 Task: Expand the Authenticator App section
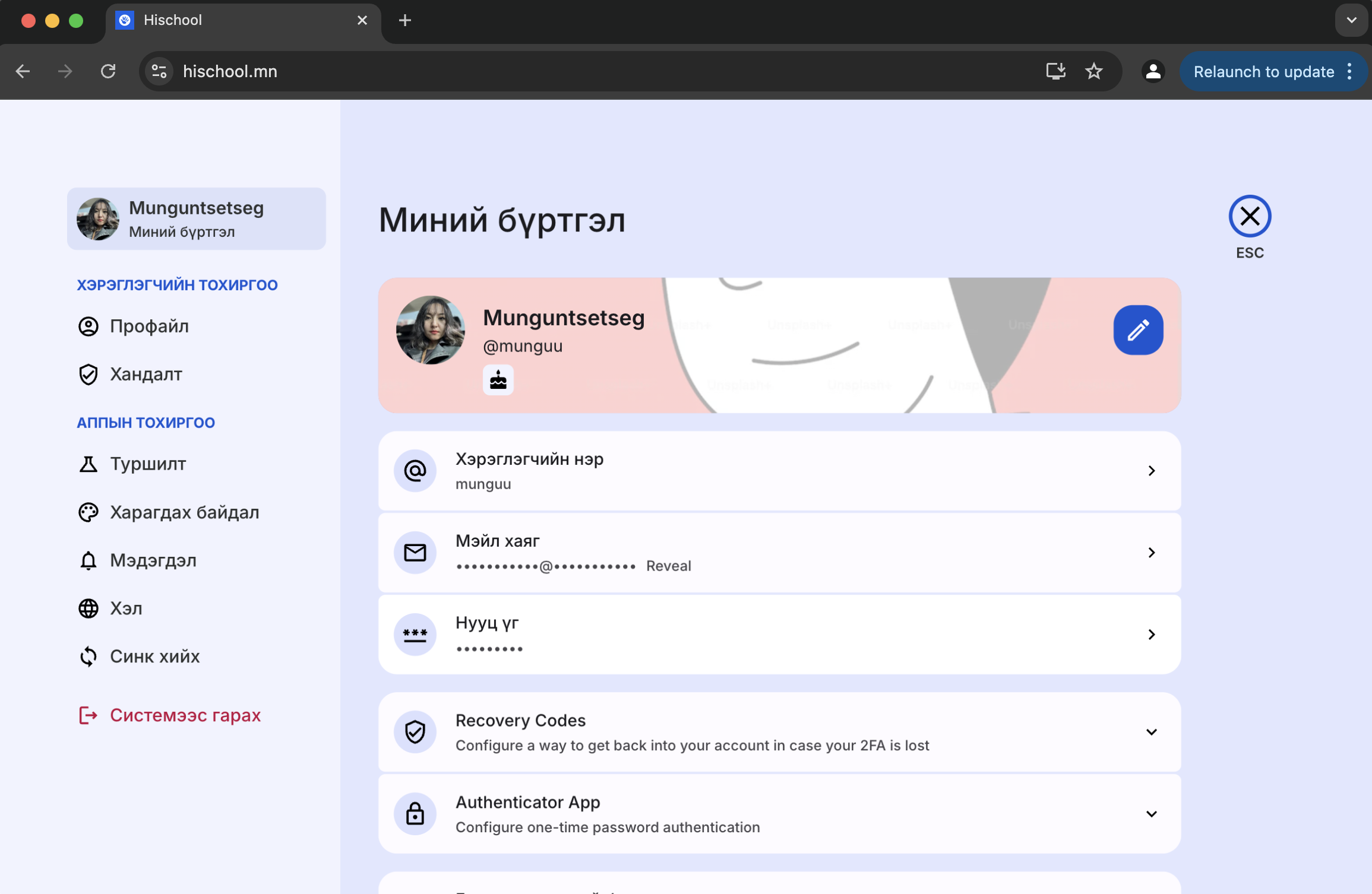1151,814
